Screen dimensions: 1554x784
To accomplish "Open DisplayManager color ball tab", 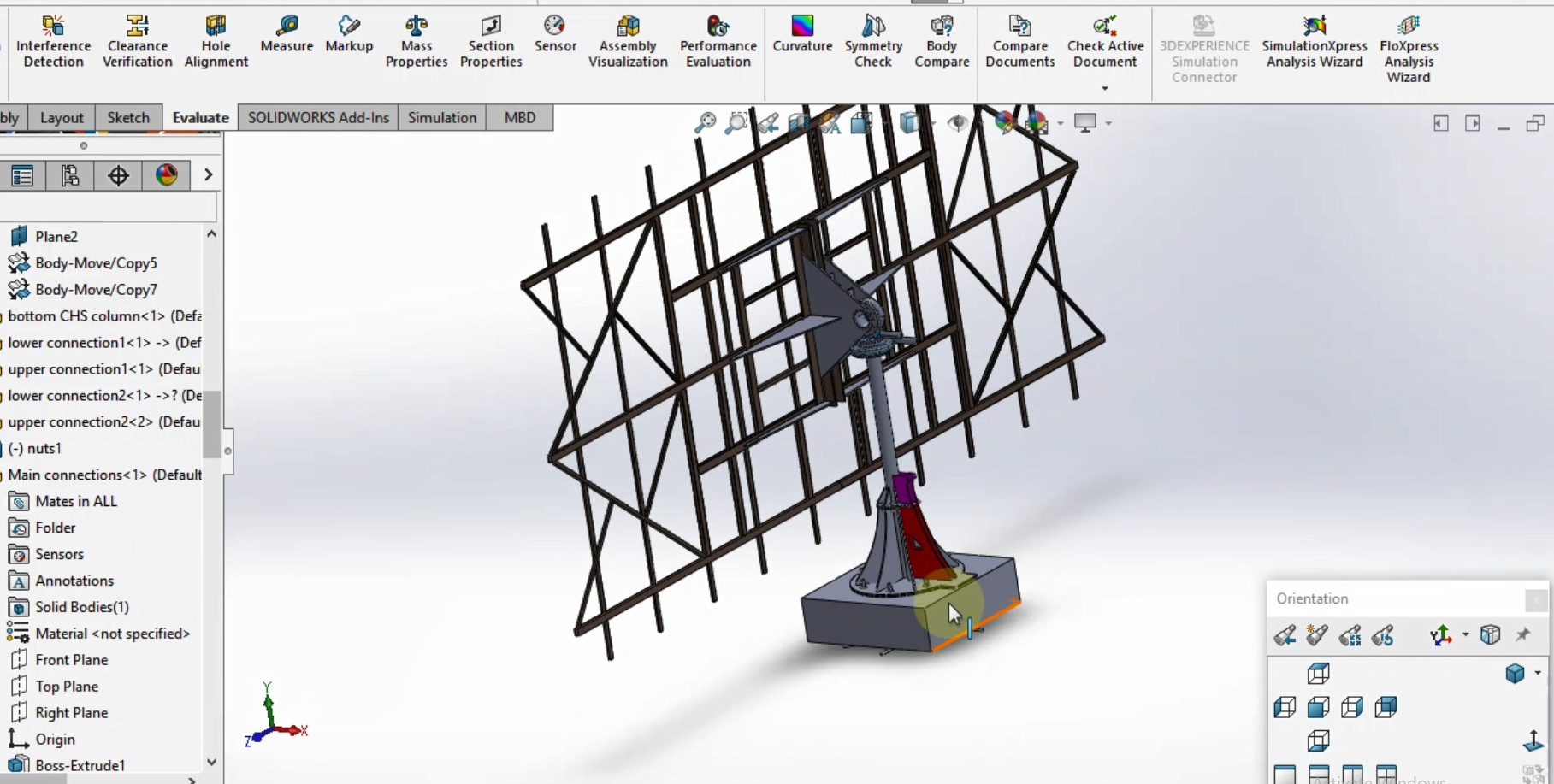I will 166,175.
